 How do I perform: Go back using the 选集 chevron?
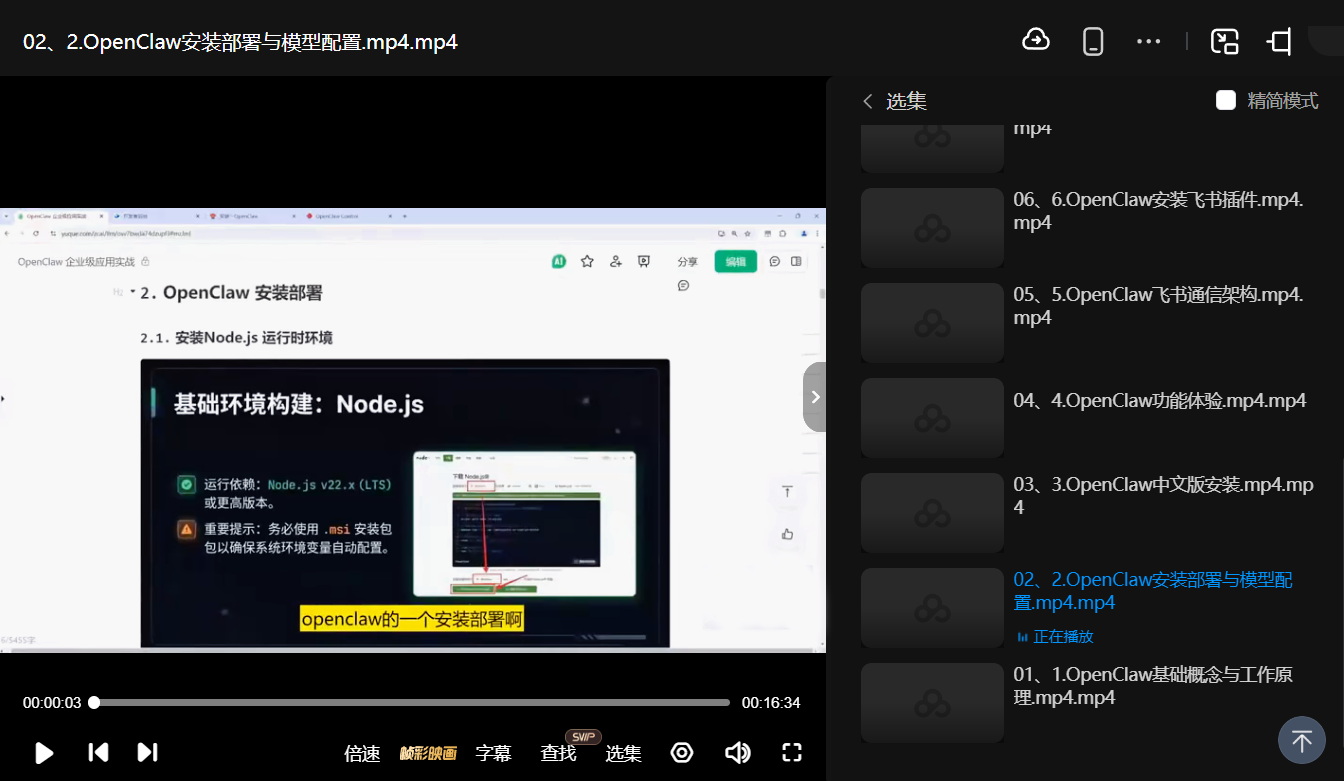pos(868,101)
